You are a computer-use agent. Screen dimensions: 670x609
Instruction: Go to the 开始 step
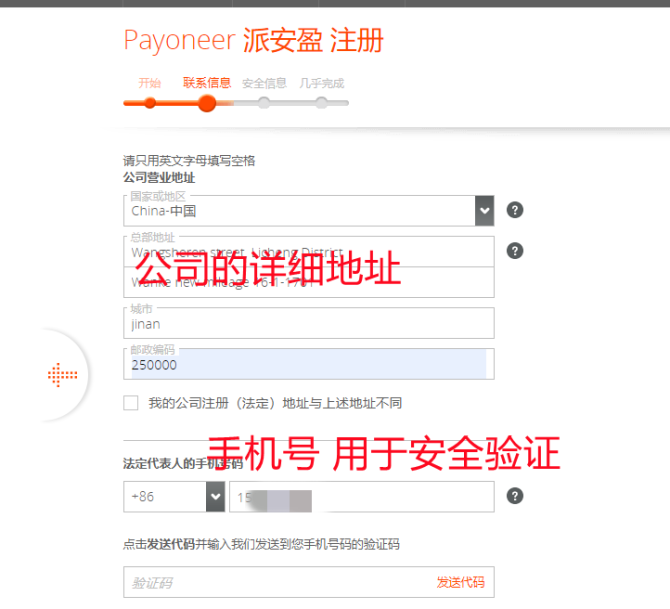point(150,83)
